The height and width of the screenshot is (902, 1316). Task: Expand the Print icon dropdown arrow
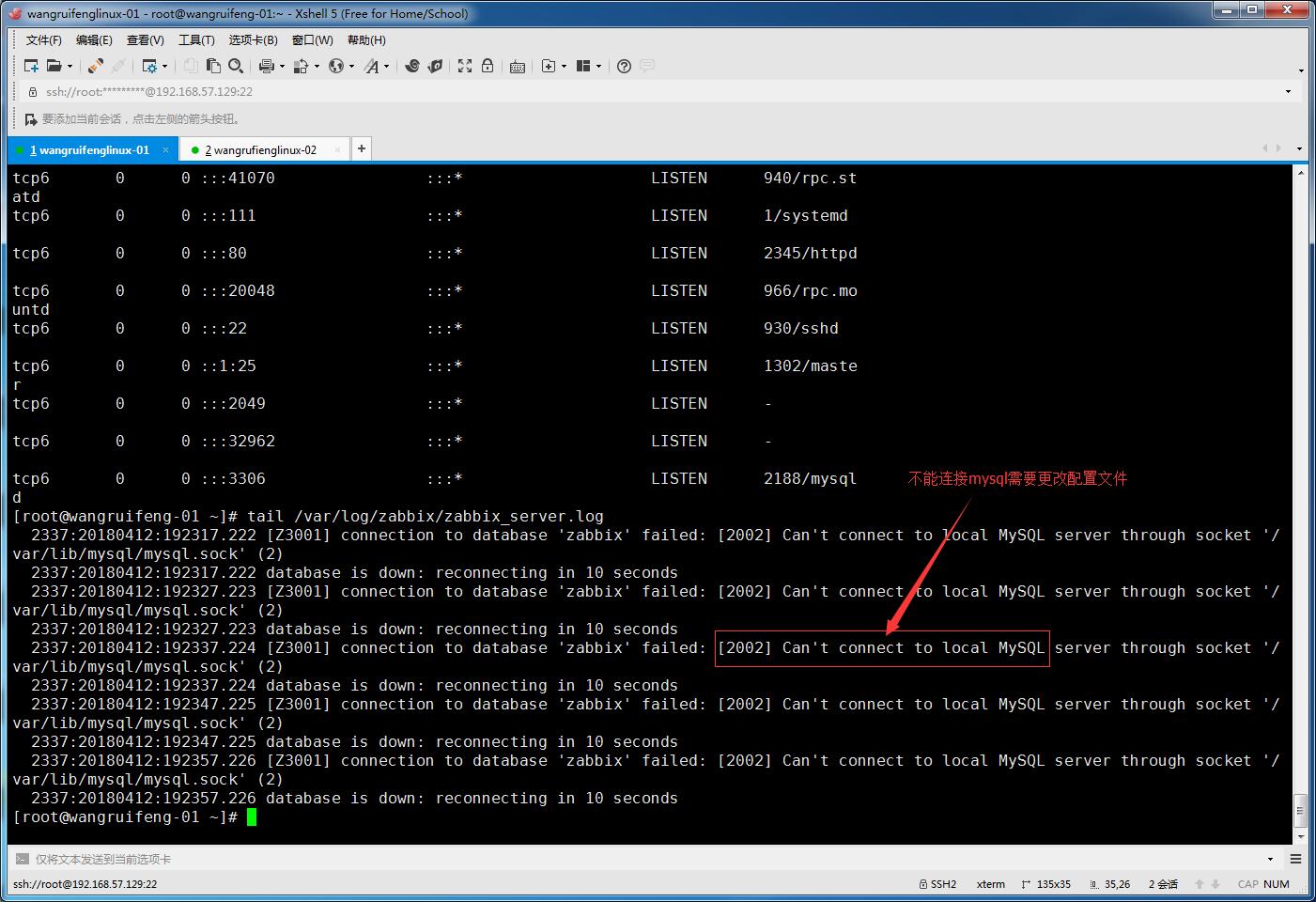point(282,66)
